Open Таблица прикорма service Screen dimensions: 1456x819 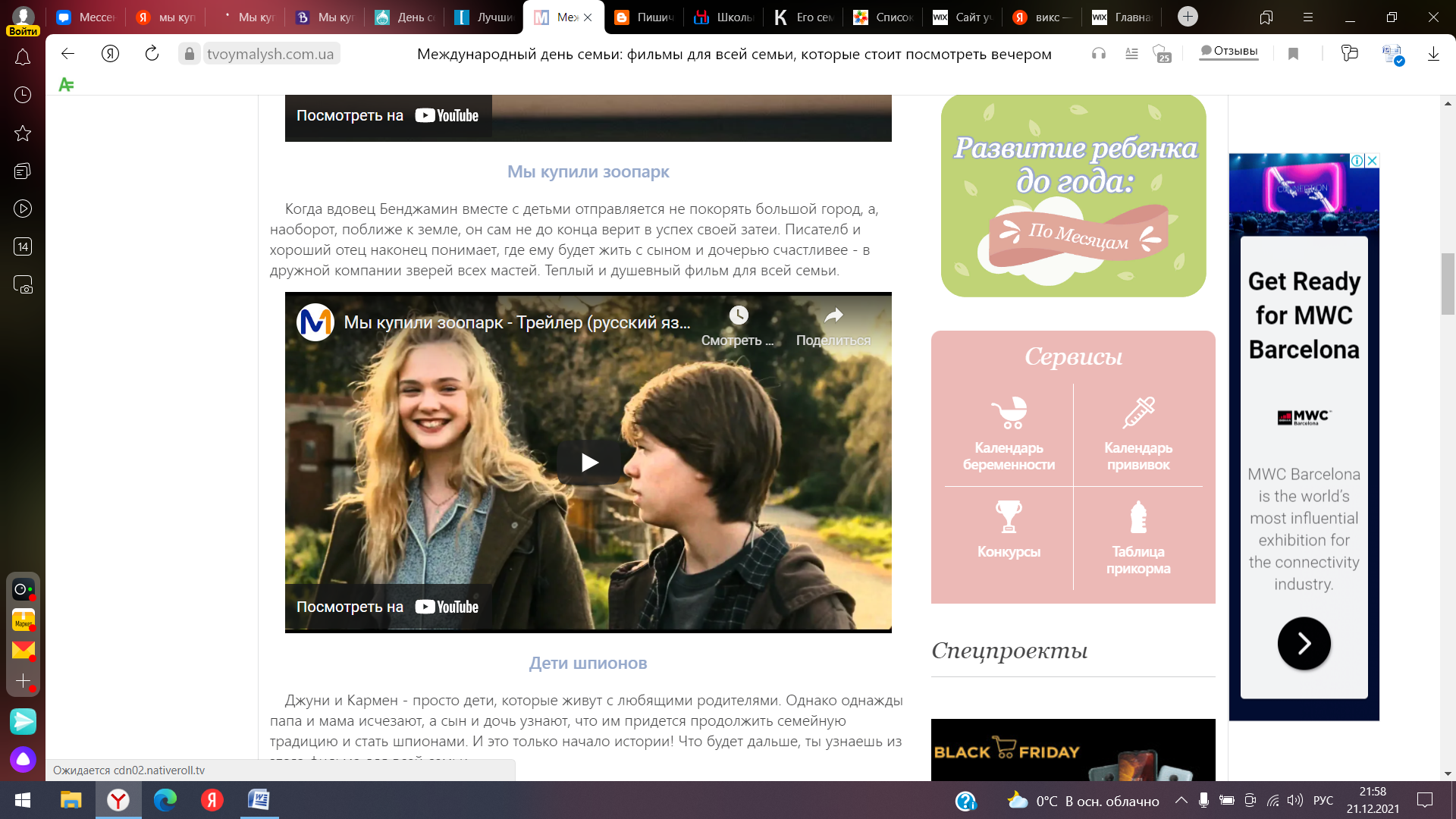click(x=1137, y=537)
